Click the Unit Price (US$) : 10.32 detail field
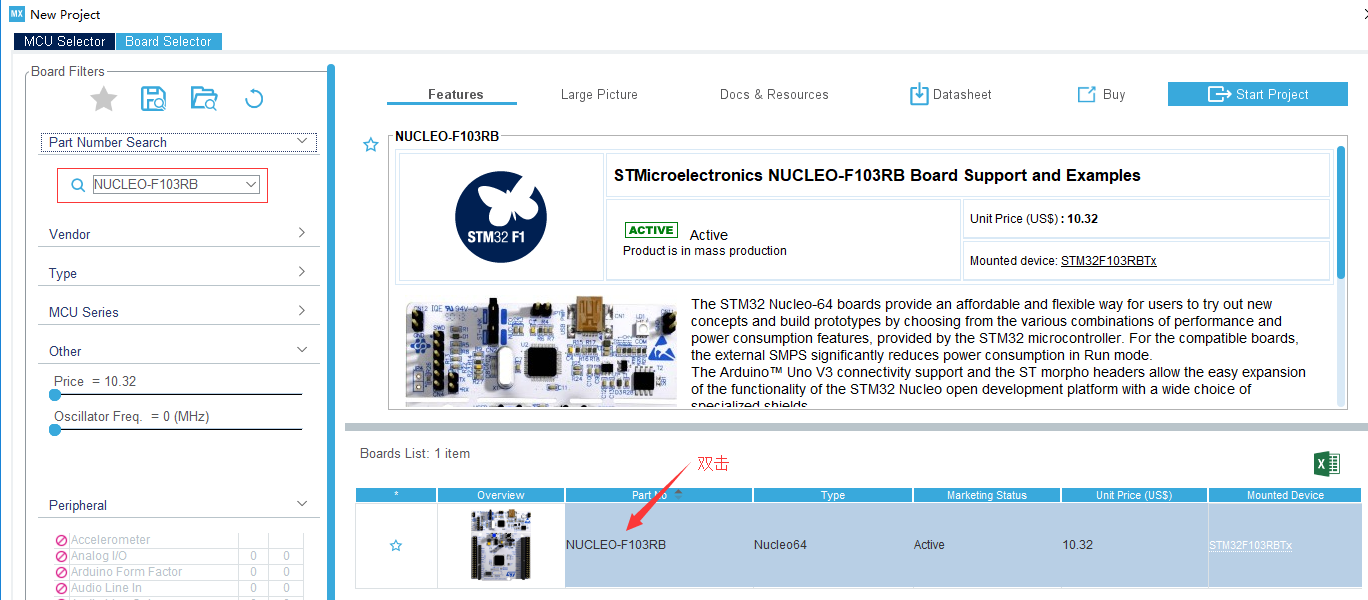1368x600 pixels. [1146, 218]
